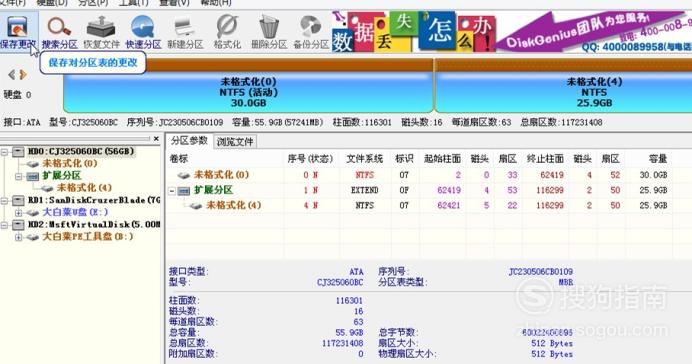Click the RD1 SanDisk disk icon in tree
Image resolution: width=692 pixels, height=364 pixels.
[x=18, y=200]
